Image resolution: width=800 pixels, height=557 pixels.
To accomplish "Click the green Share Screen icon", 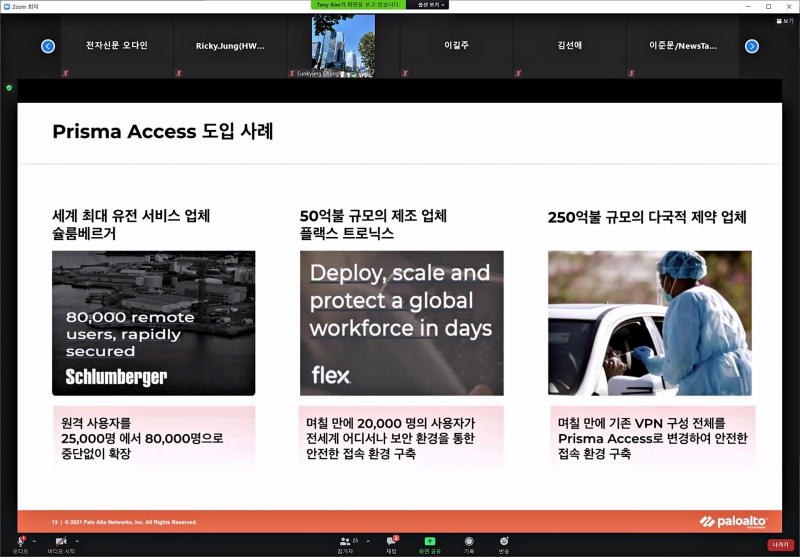I will click(x=430, y=541).
